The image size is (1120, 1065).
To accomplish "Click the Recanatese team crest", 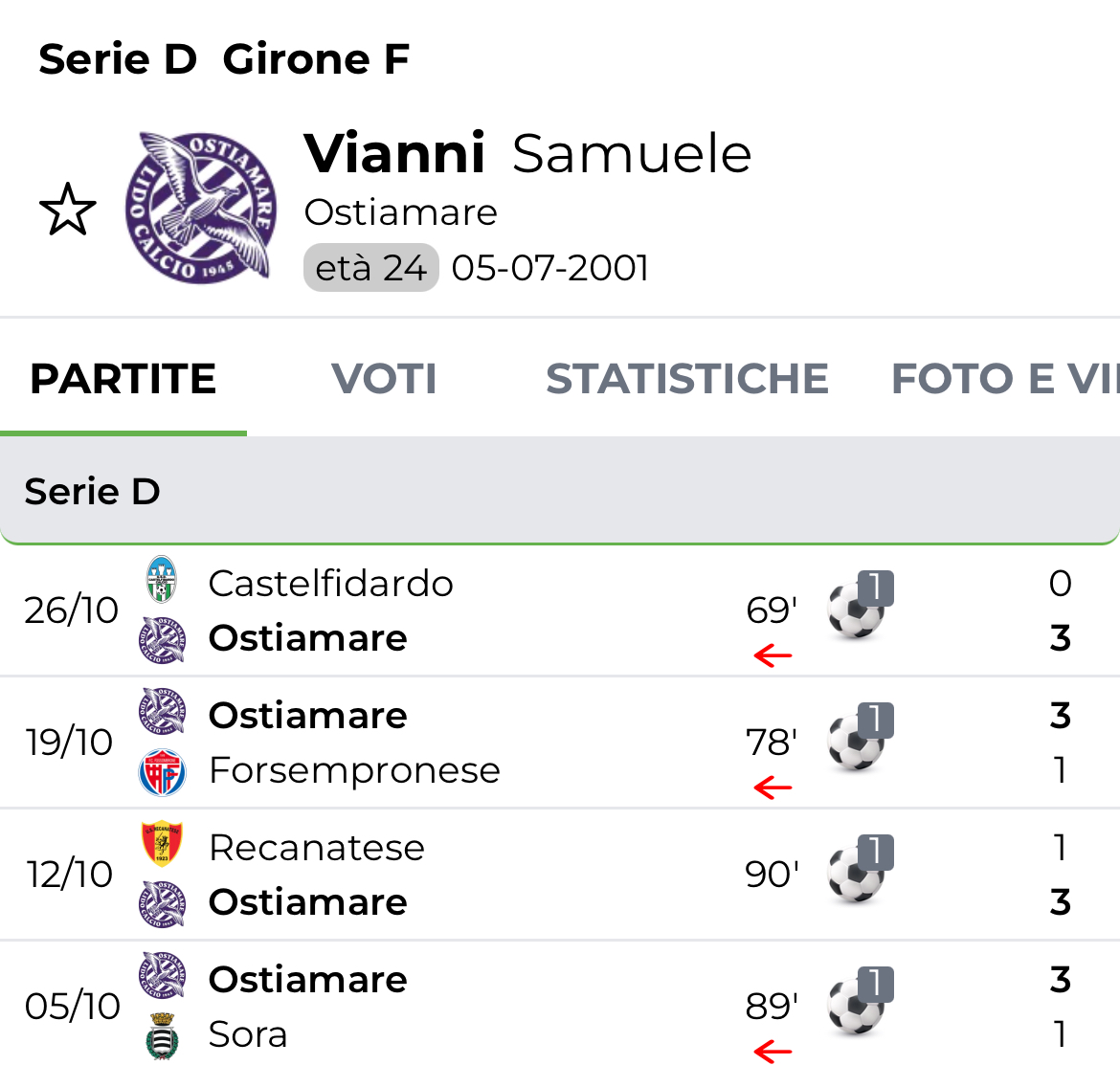I will (162, 845).
